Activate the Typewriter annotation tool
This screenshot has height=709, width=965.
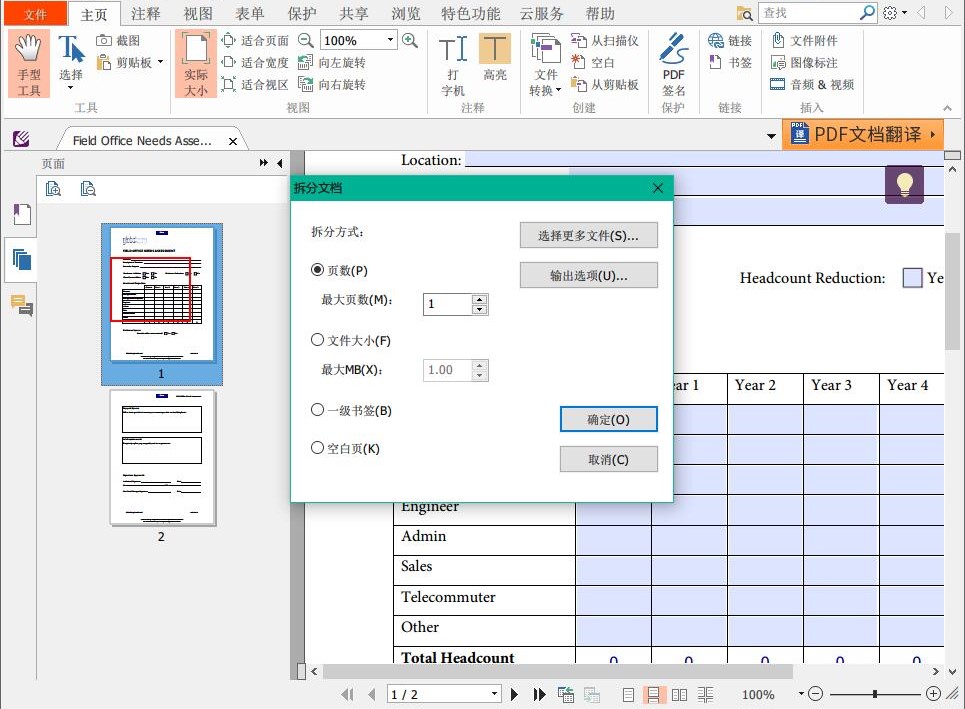(452, 60)
